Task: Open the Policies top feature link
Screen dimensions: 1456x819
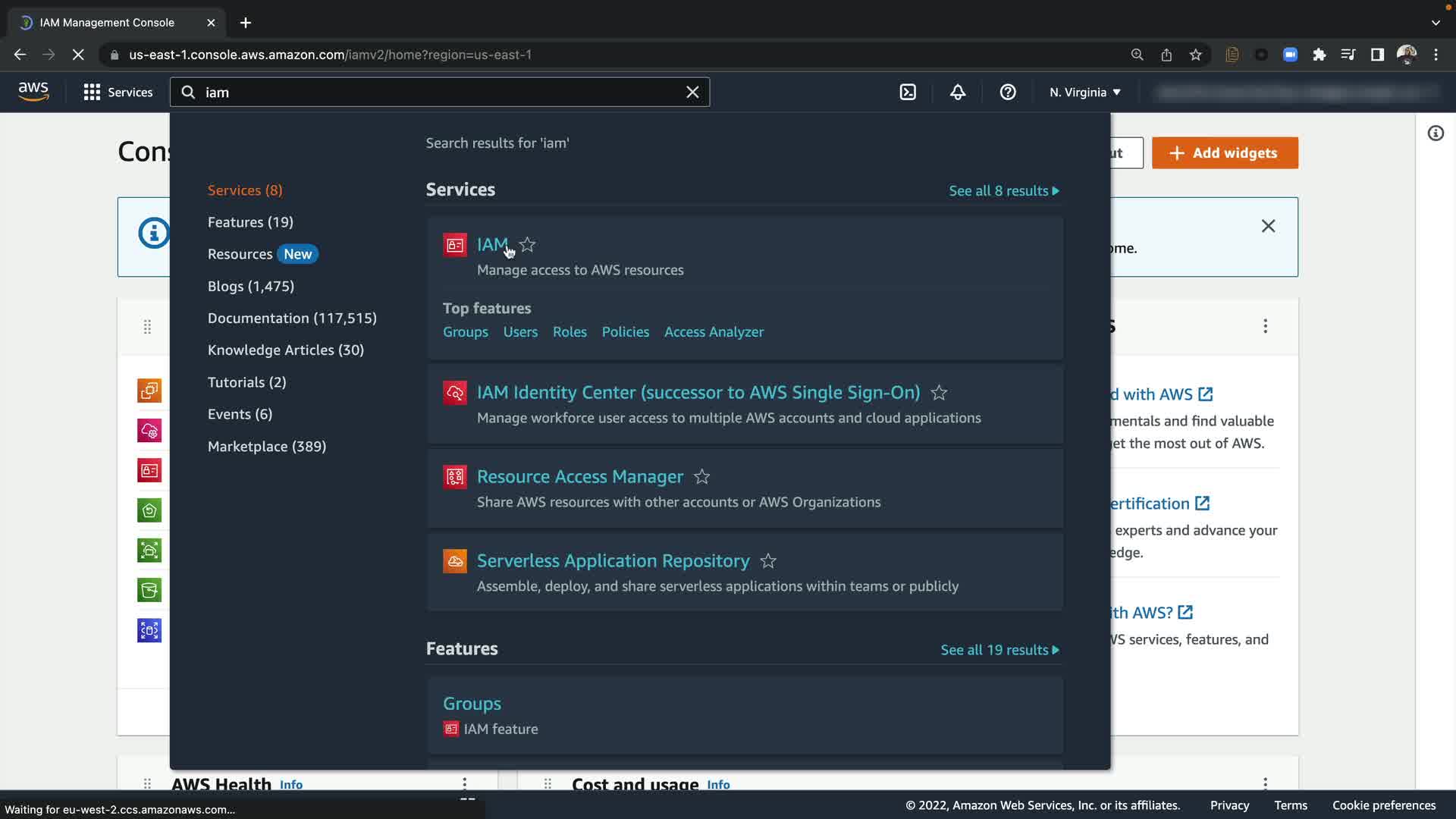Action: [x=625, y=332]
